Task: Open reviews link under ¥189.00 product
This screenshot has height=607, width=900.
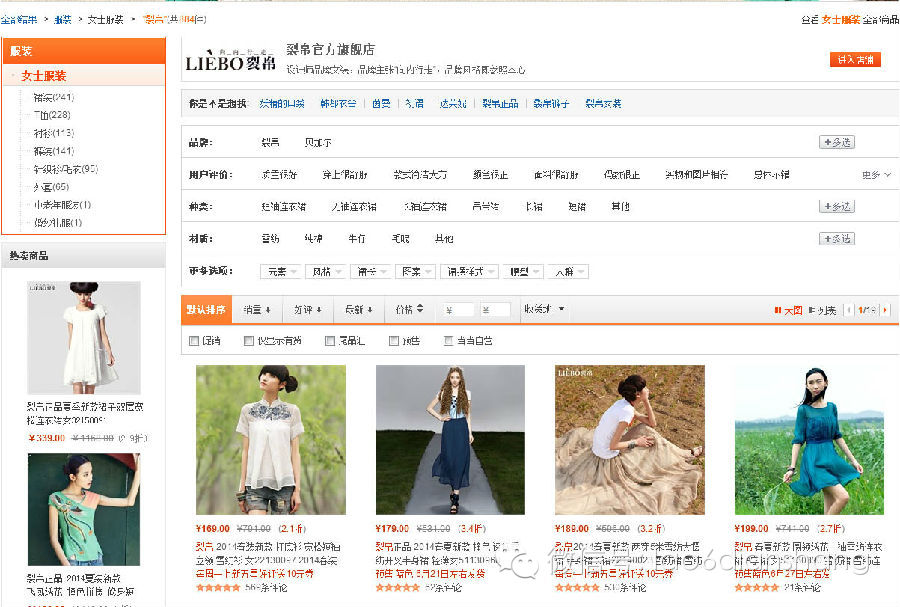Action: click(624, 588)
